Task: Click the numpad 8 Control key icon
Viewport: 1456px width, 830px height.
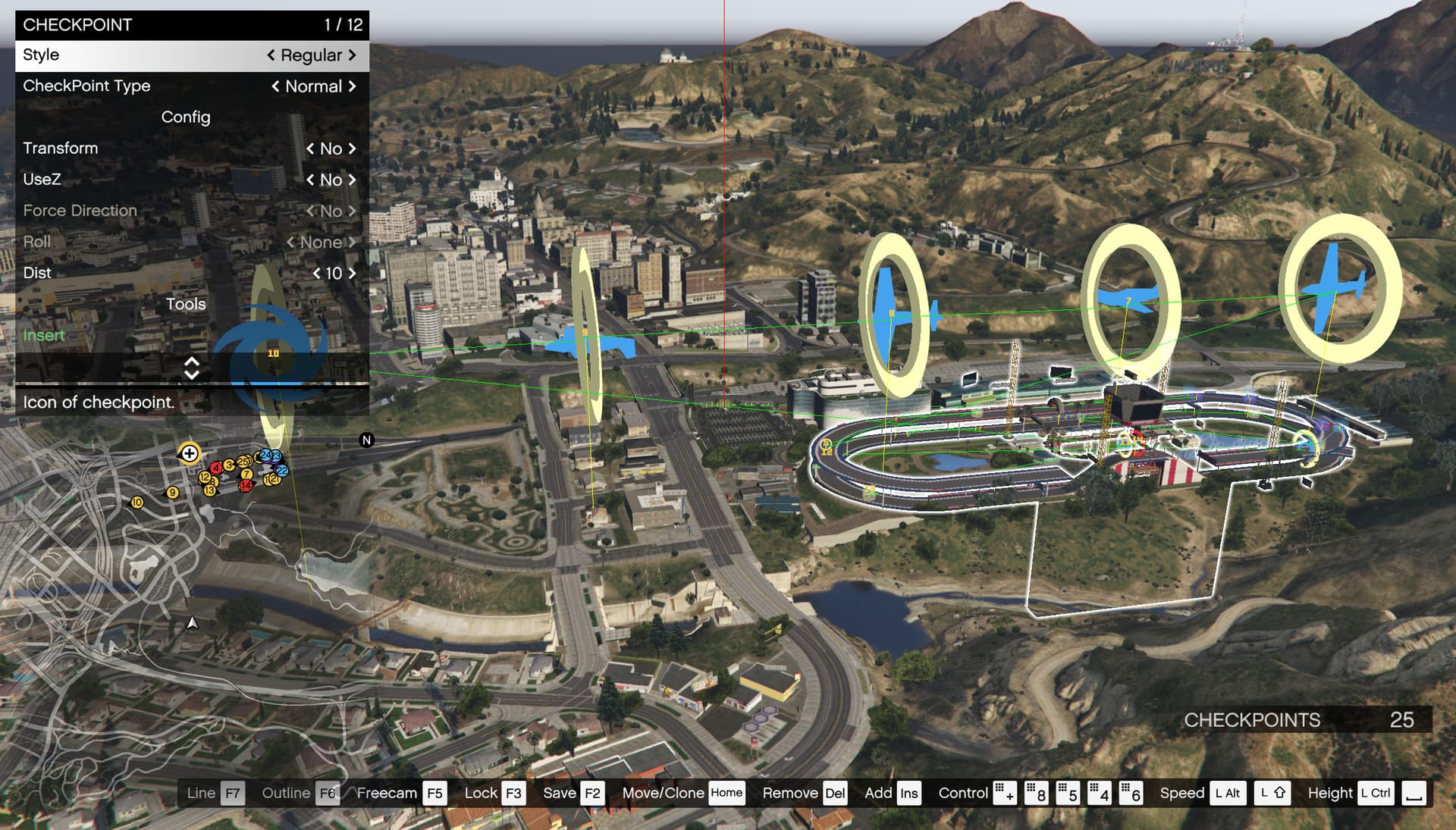Action: coord(1037,793)
